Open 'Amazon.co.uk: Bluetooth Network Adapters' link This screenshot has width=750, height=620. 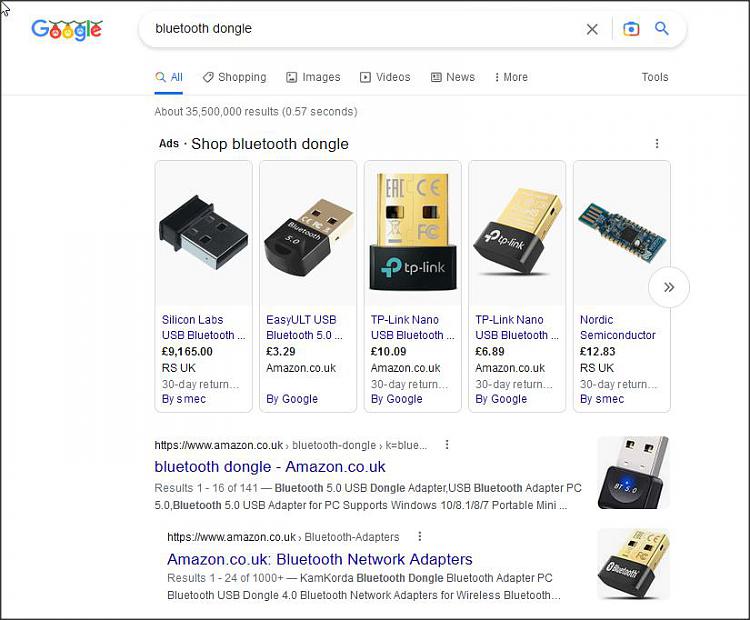(x=320, y=559)
